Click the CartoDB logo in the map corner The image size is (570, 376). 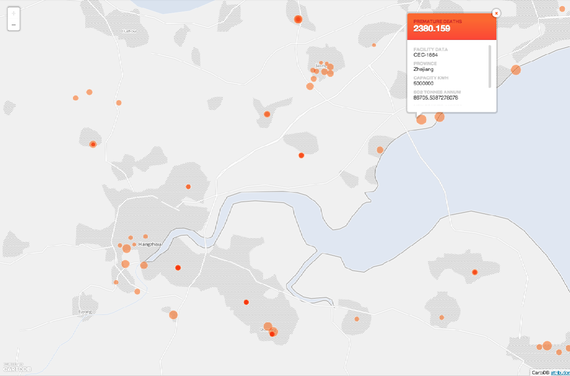(17, 368)
